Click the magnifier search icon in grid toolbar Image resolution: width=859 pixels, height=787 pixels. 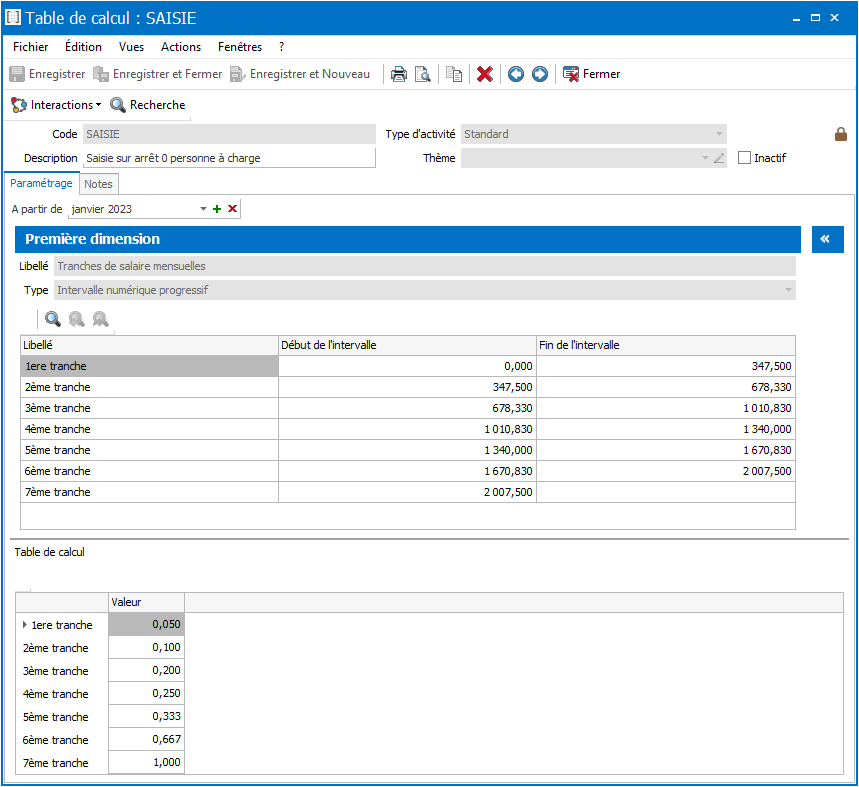click(x=53, y=319)
